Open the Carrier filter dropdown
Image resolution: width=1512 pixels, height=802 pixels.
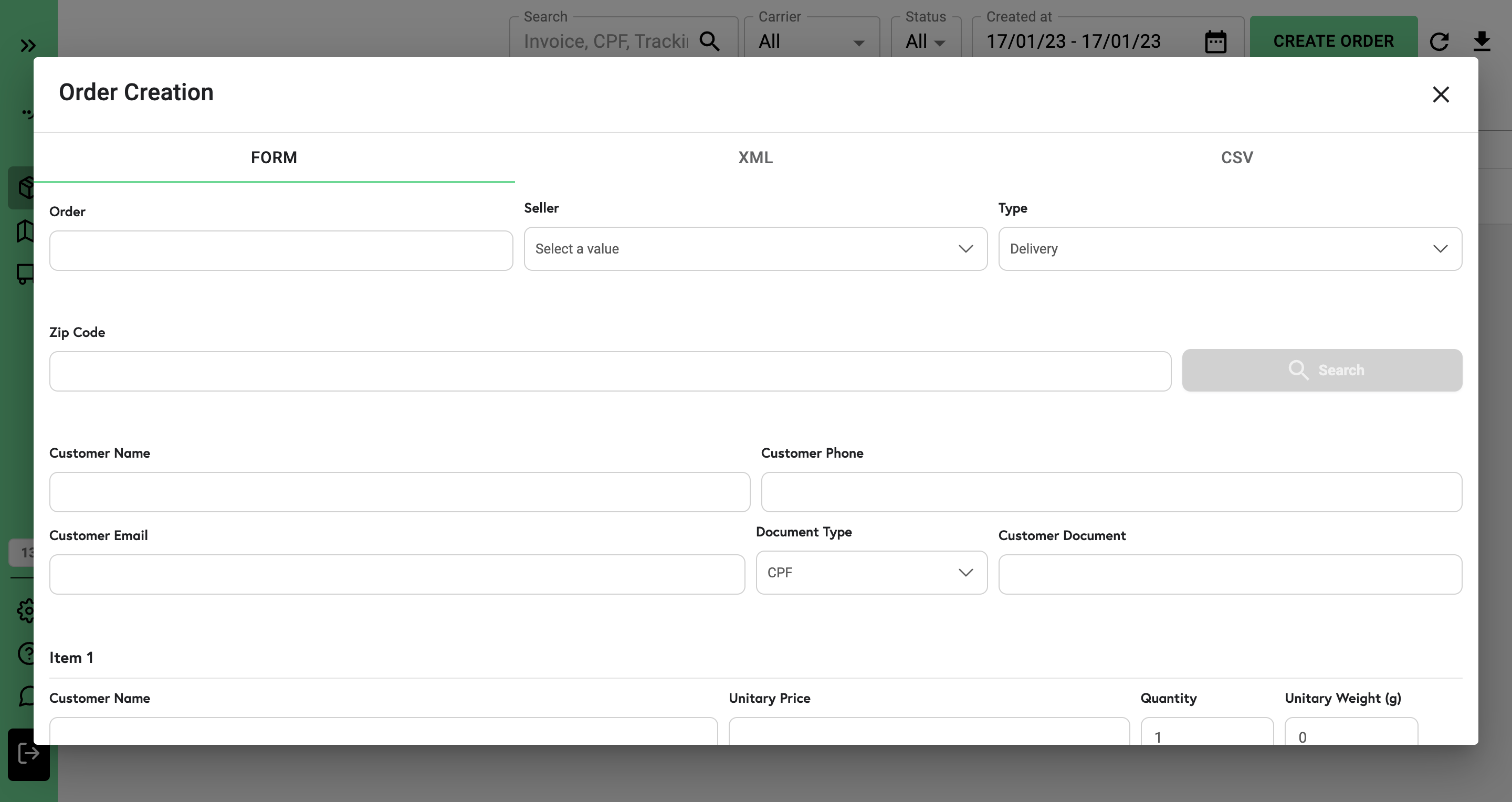click(x=811, y=41)
